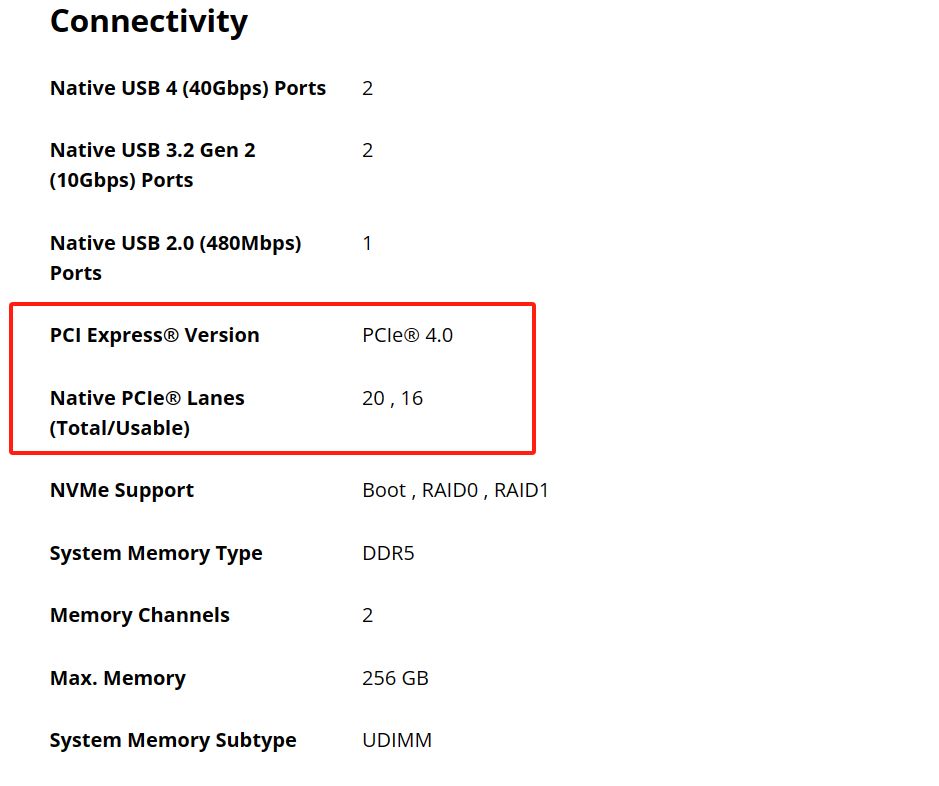
Task: Click the Native PCIe Lanes (Total/Usable) label
Action: click(x=147, y=398)
